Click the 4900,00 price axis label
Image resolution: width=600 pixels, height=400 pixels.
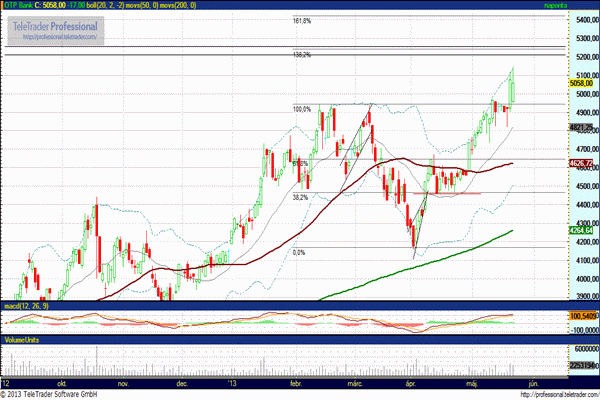(587, 113)
